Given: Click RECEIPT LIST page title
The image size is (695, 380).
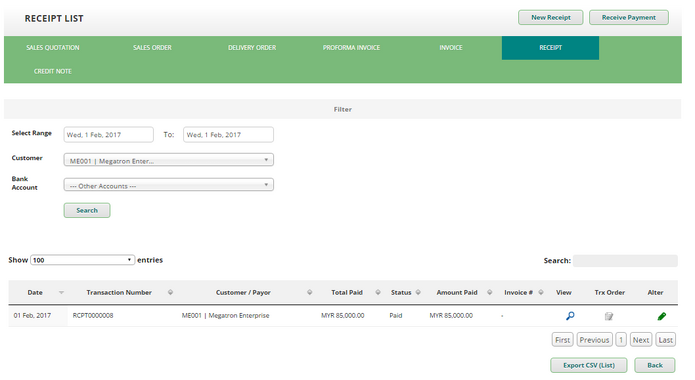Looking at the screenshot, I should 54,19.
